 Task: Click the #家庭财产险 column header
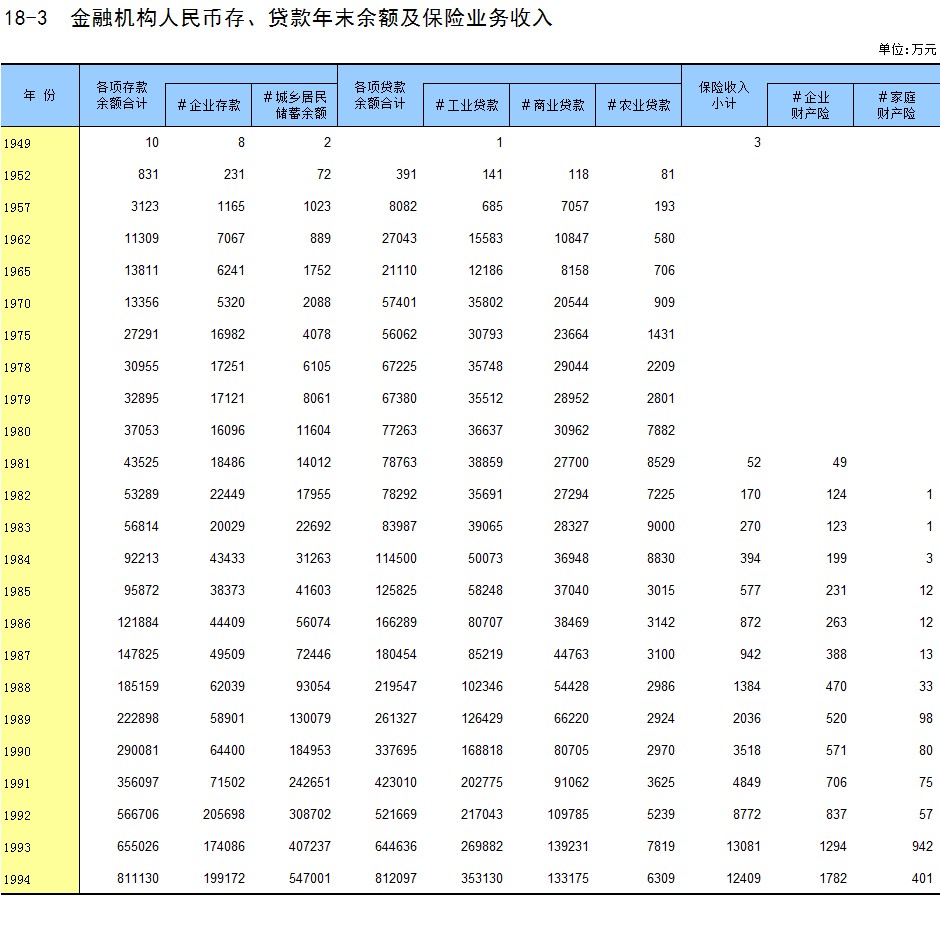point(896,105)
